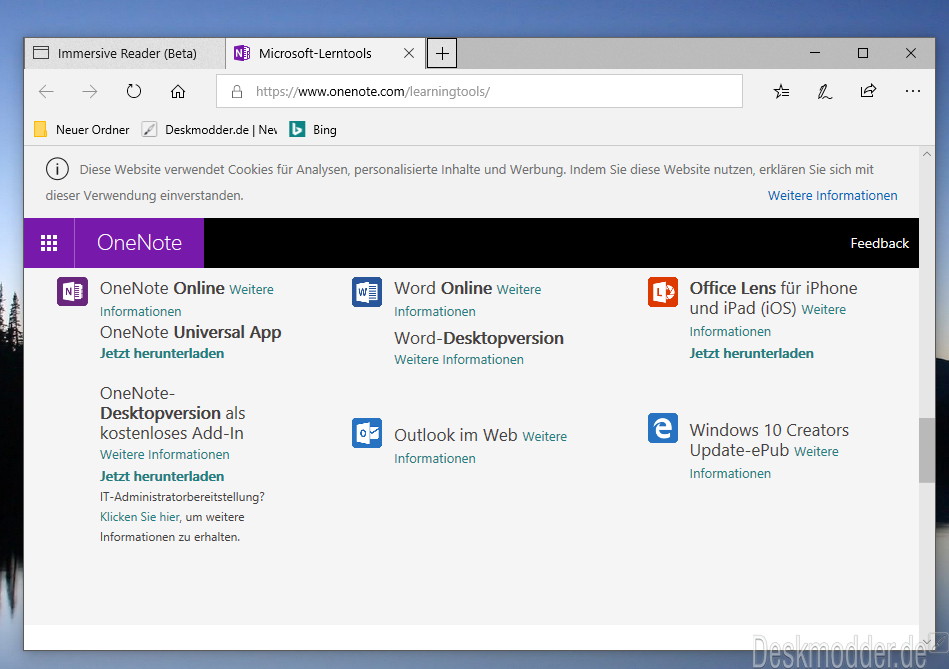Image resolution: width=949 pixels, height=669 pixels.
Task: Maximize the Edge browser window
Action: [x=863, y=53]
